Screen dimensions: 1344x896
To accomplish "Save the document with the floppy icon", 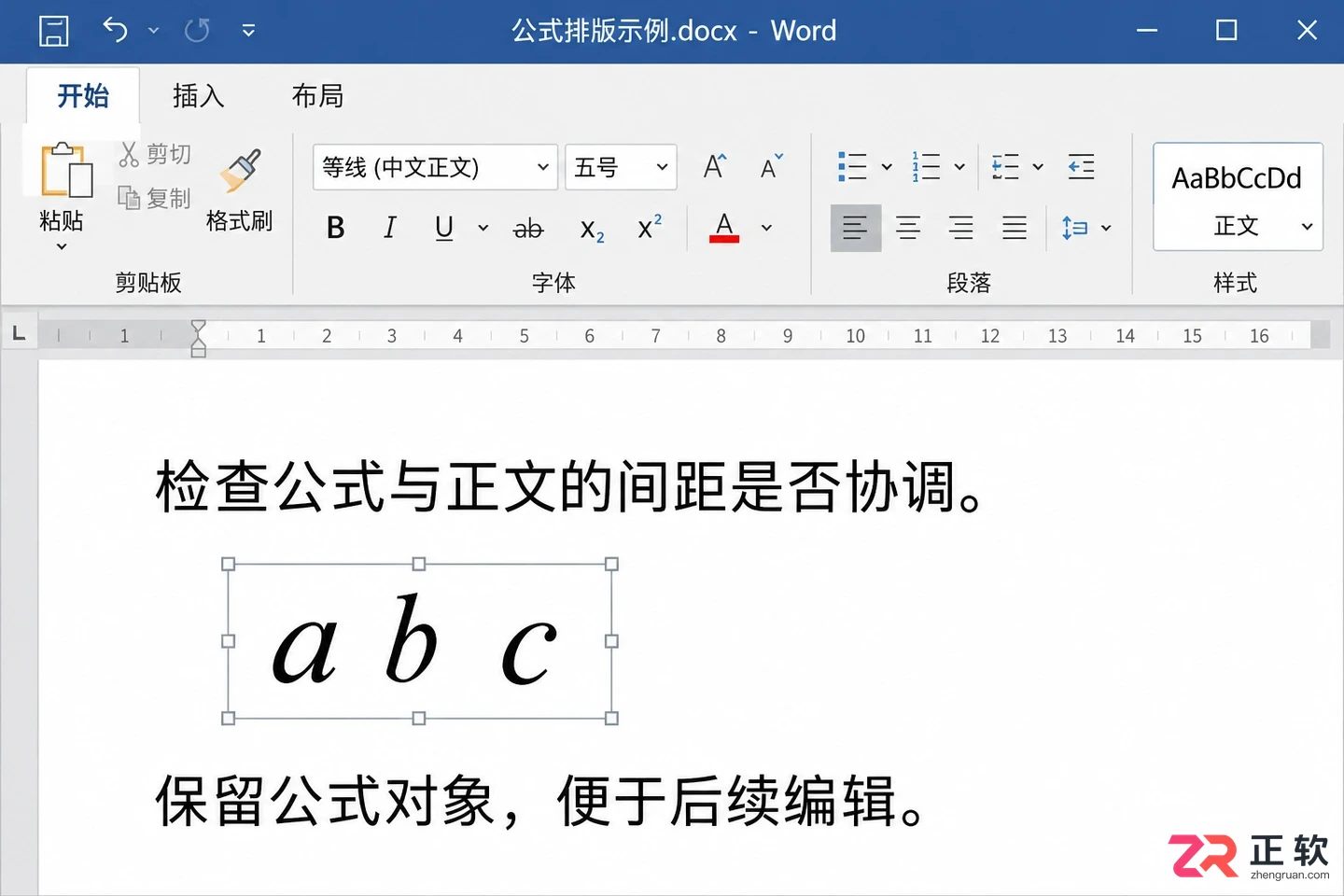I will coord(54,31).
